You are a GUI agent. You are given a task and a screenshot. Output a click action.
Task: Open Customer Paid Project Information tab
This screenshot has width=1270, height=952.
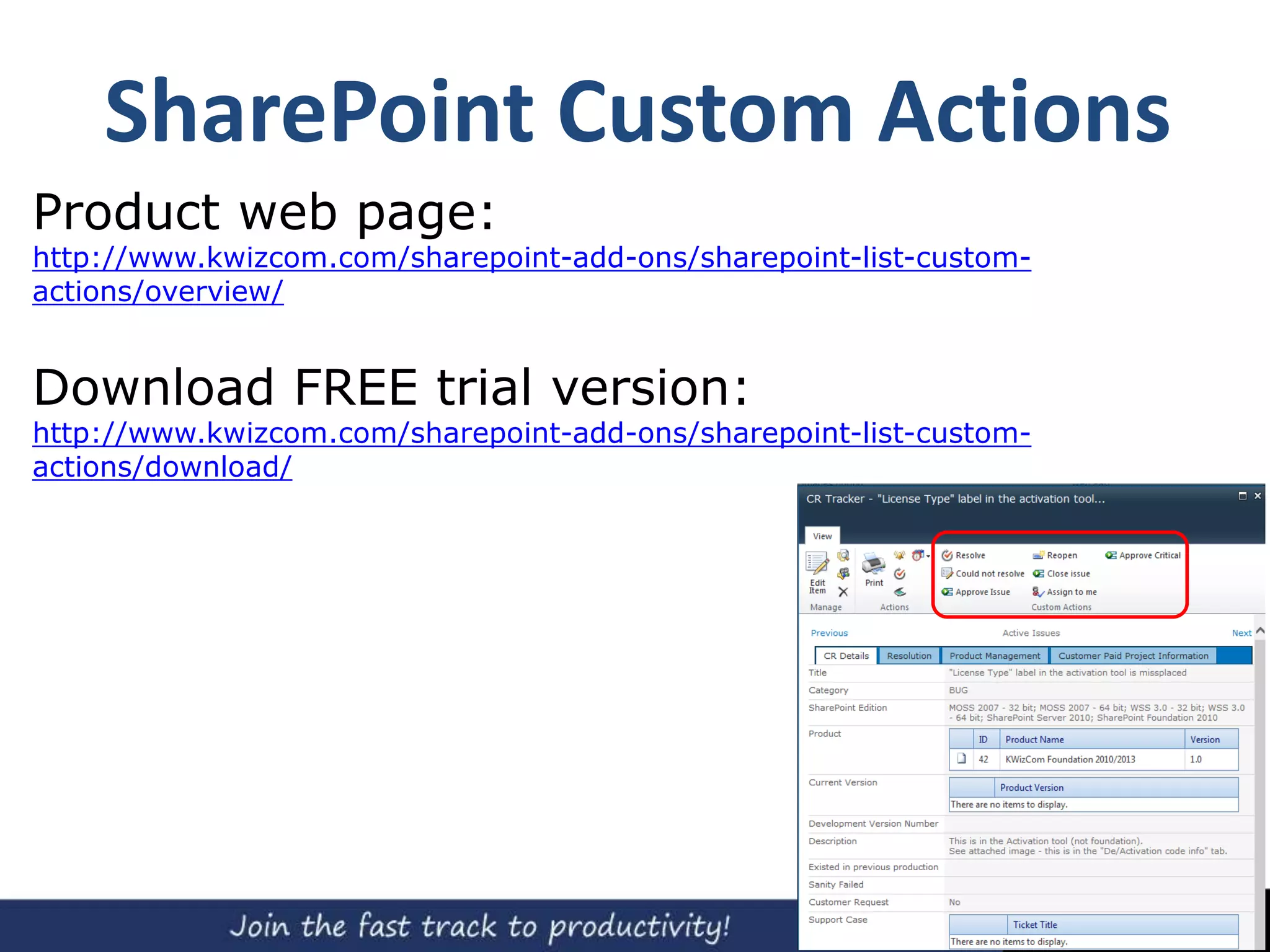click(1133, 656)
